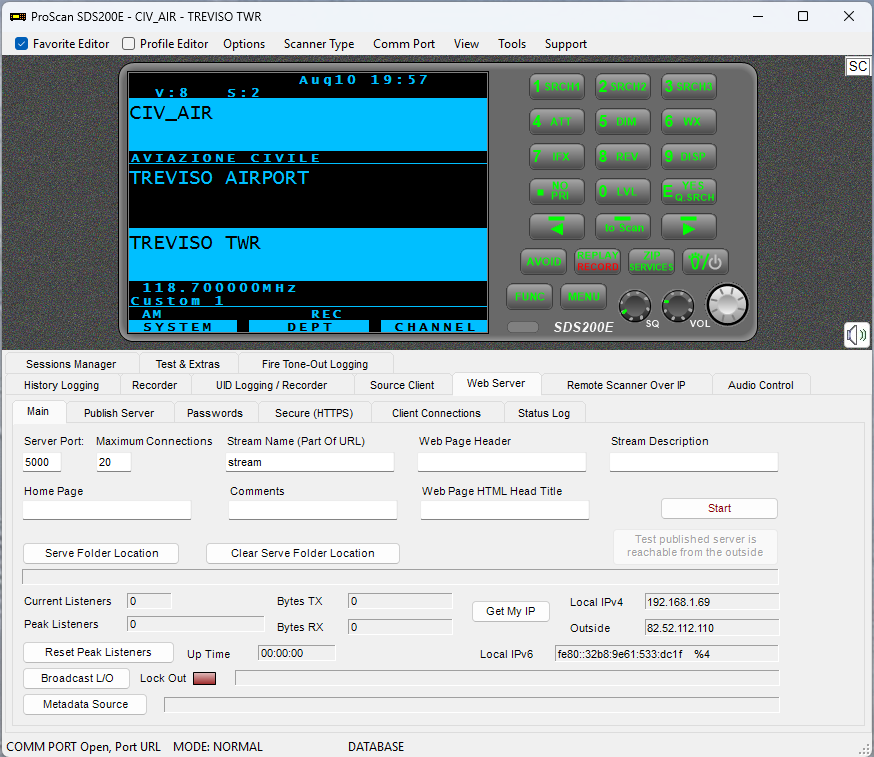Screen dimensions: 874x757
Task: Open the Options menu
Action: 244,44
